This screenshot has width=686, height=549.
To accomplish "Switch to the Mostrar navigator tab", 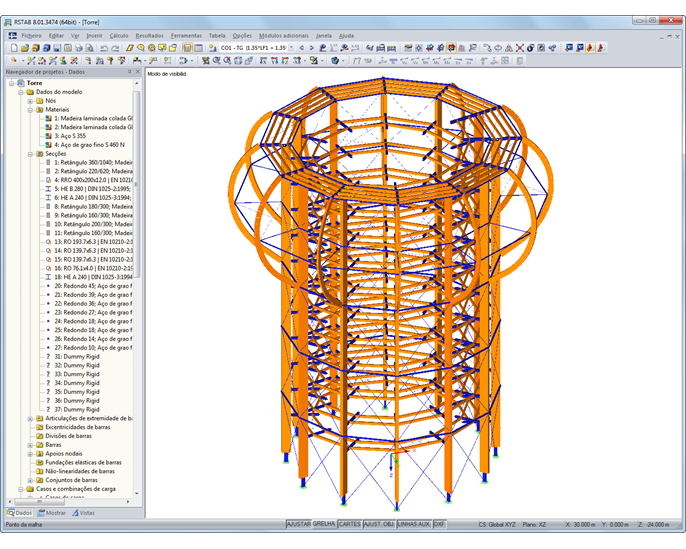I will (x=52, y=513).
